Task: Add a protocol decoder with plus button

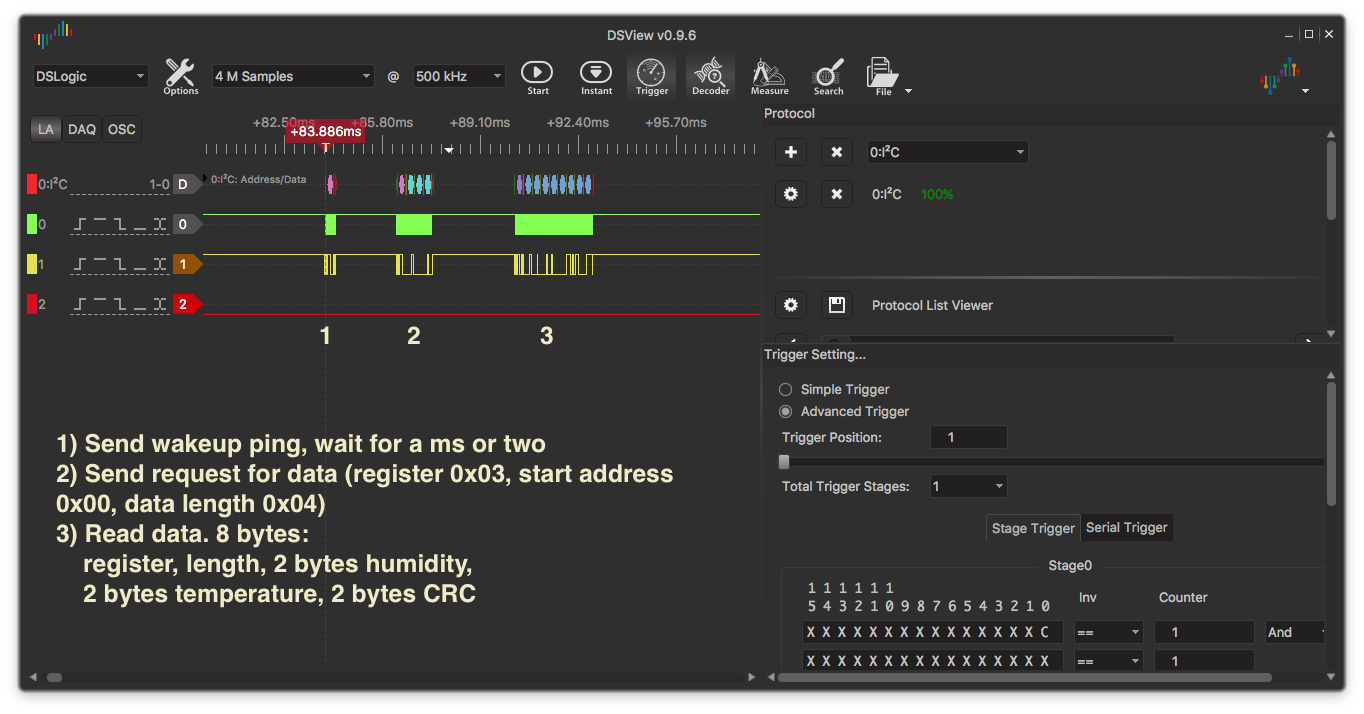Action: [791, 153]
